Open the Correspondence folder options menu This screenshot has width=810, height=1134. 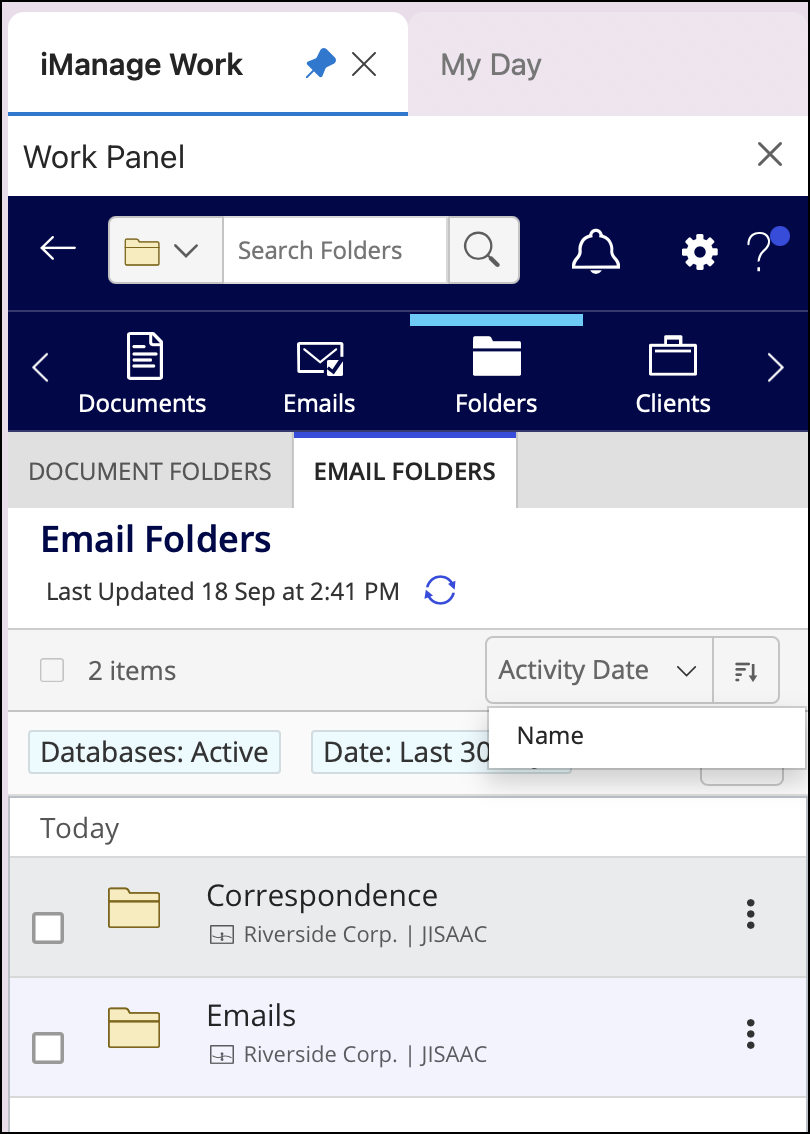coord(750,915)
